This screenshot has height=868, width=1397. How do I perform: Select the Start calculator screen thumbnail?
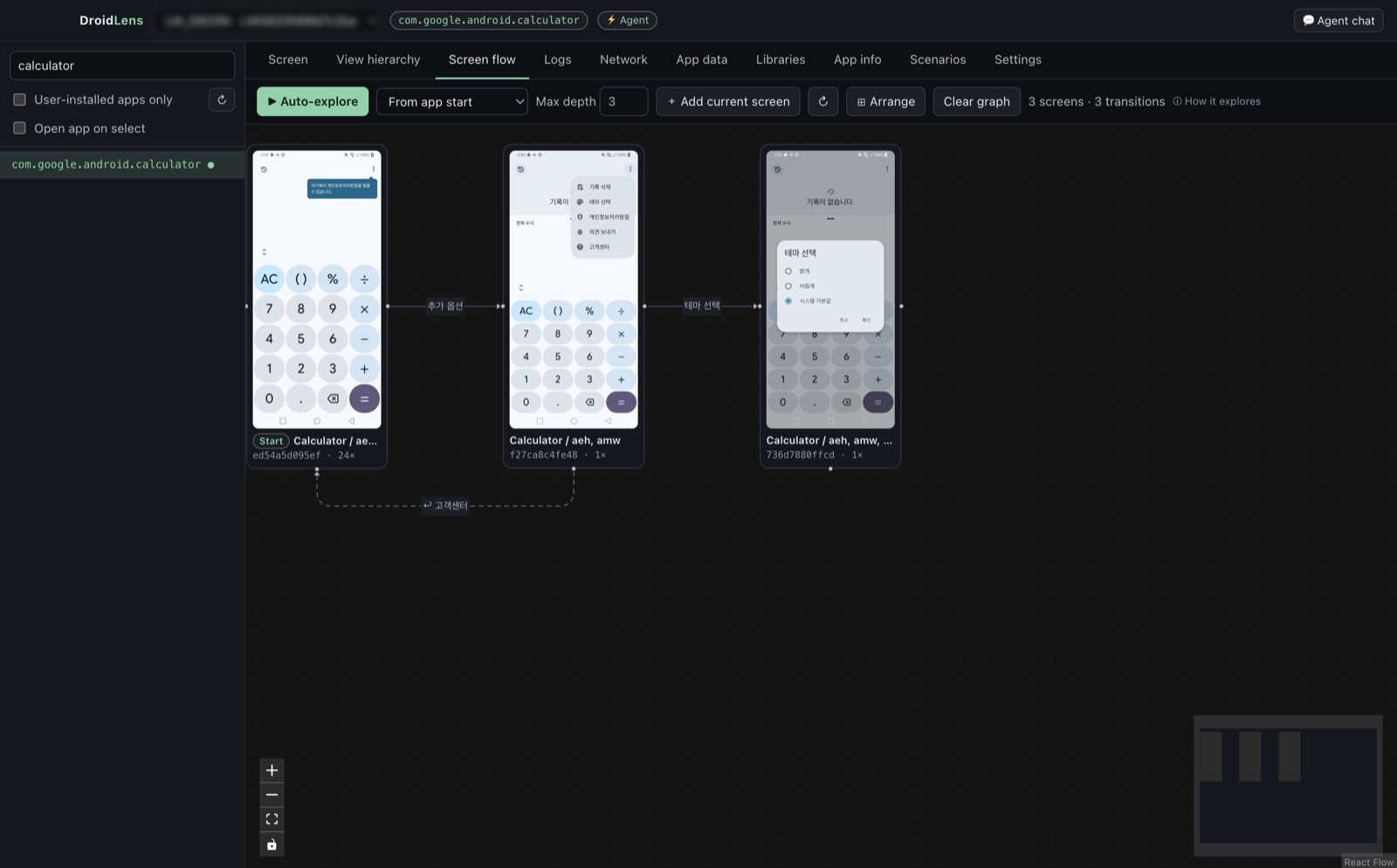[x=317, y=290]
